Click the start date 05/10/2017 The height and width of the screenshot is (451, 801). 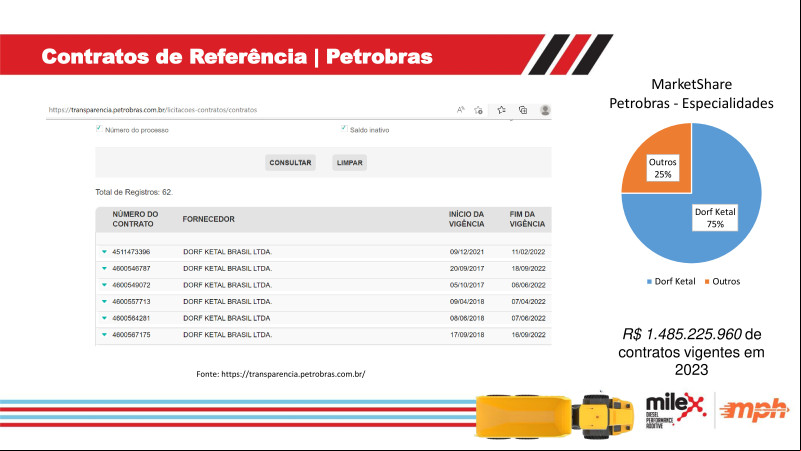[467, 285]
